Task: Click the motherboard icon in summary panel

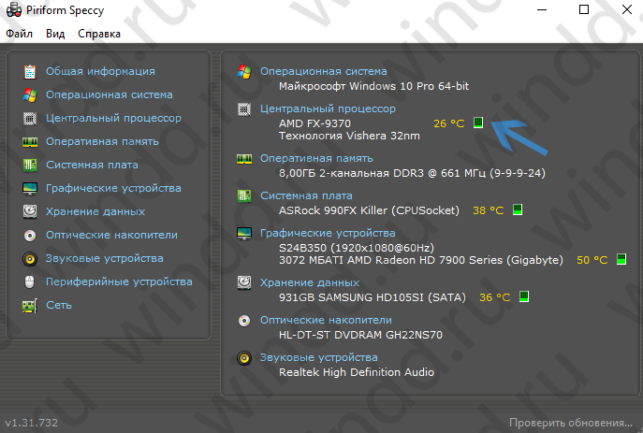Action: (244, 196)
